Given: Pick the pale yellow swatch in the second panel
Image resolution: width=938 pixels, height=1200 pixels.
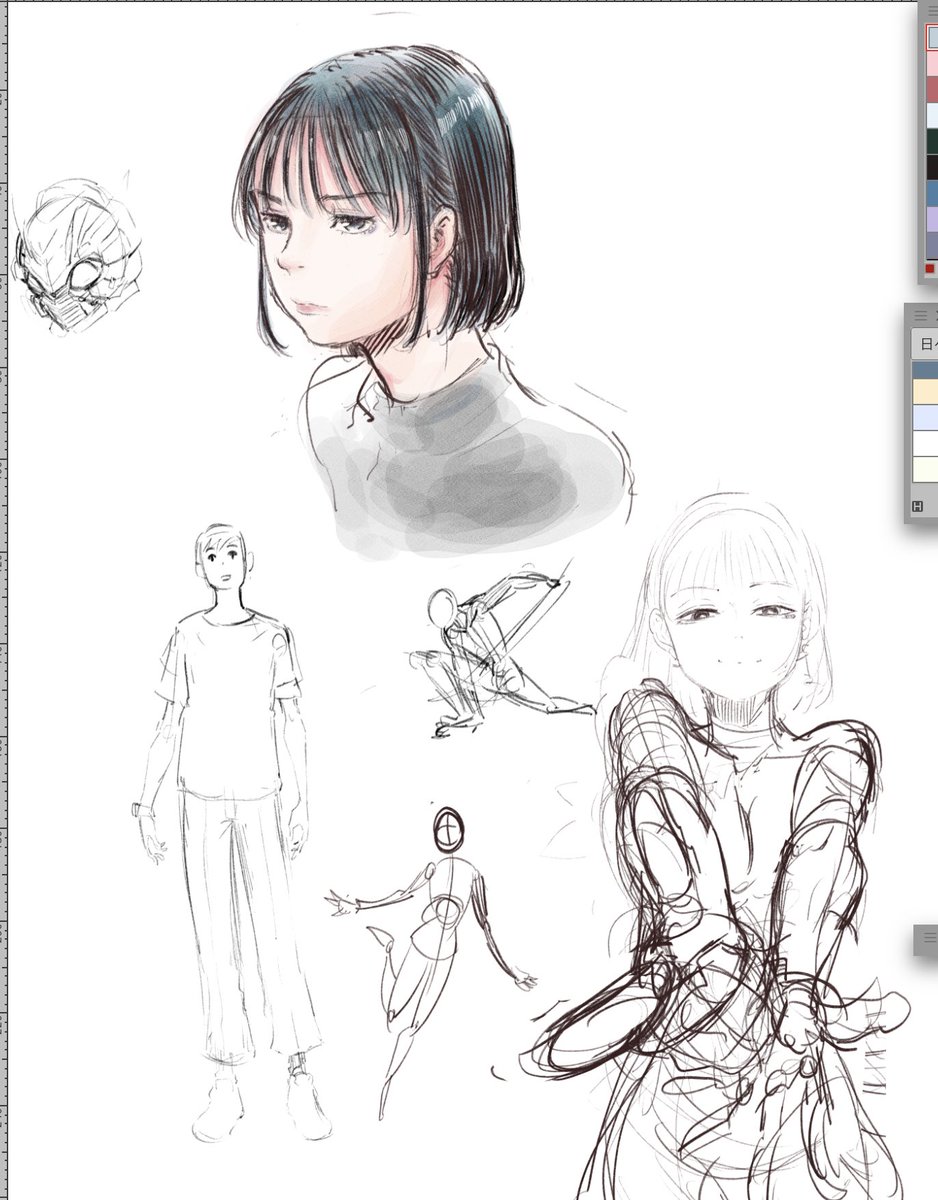Looking at the screenshot, I should tap(925, 469).
